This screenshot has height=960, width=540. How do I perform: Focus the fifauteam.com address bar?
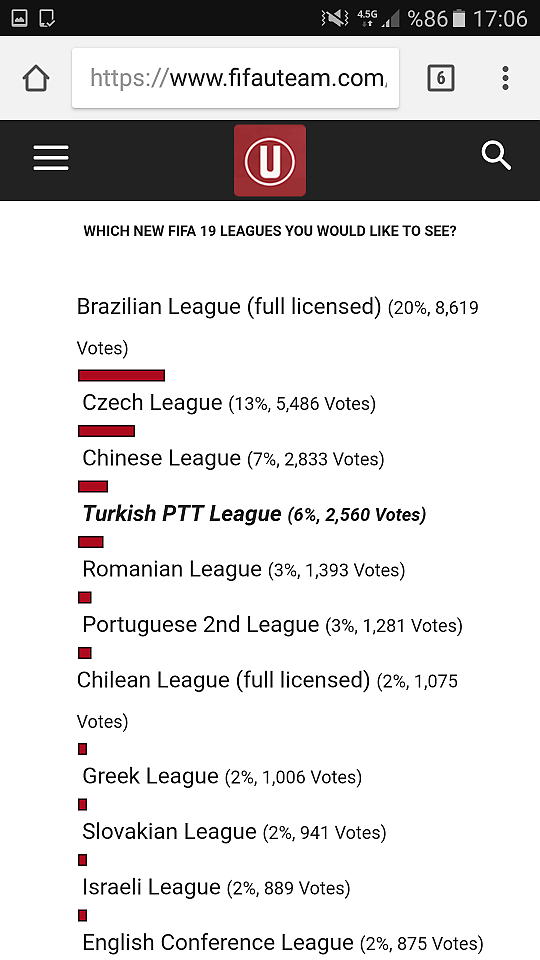[236, 78]
